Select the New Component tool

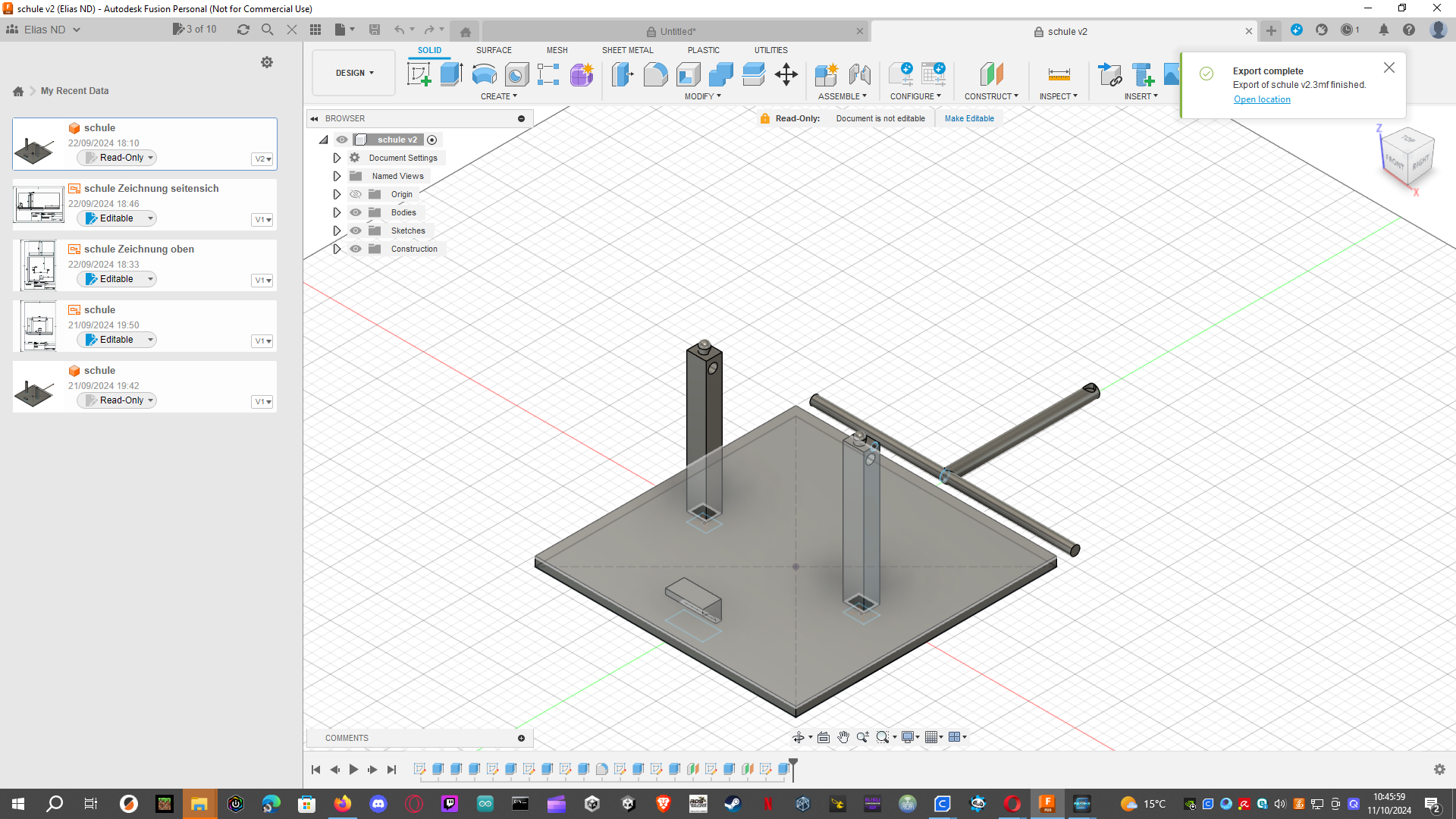pyautogui.click(x=827, y=74)
